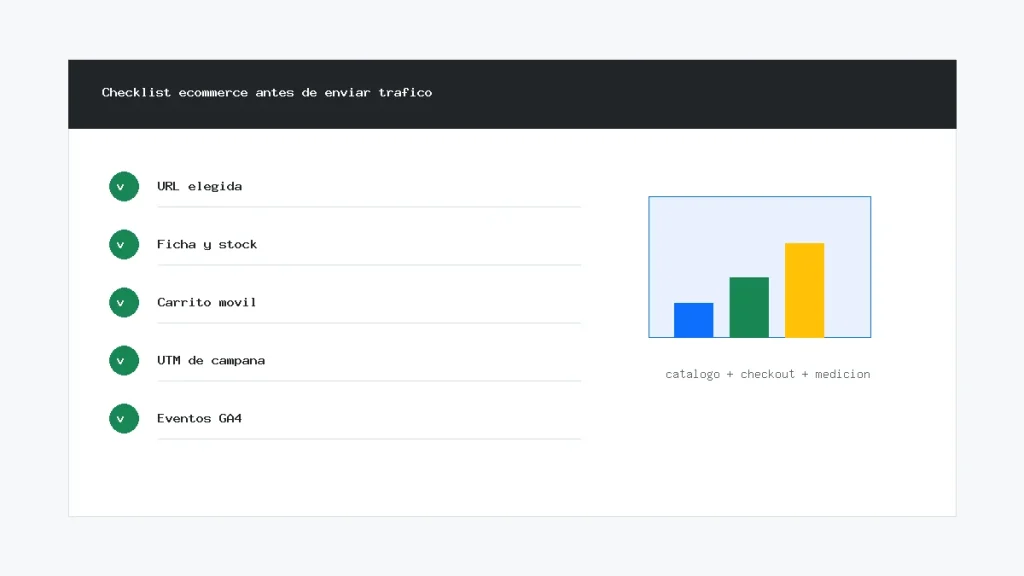Click the 'Checklist ecommerce antes de enviar trafico' title
This screenshot has height=576, width=1024.
pyautogui.click(x=266, y=93)
